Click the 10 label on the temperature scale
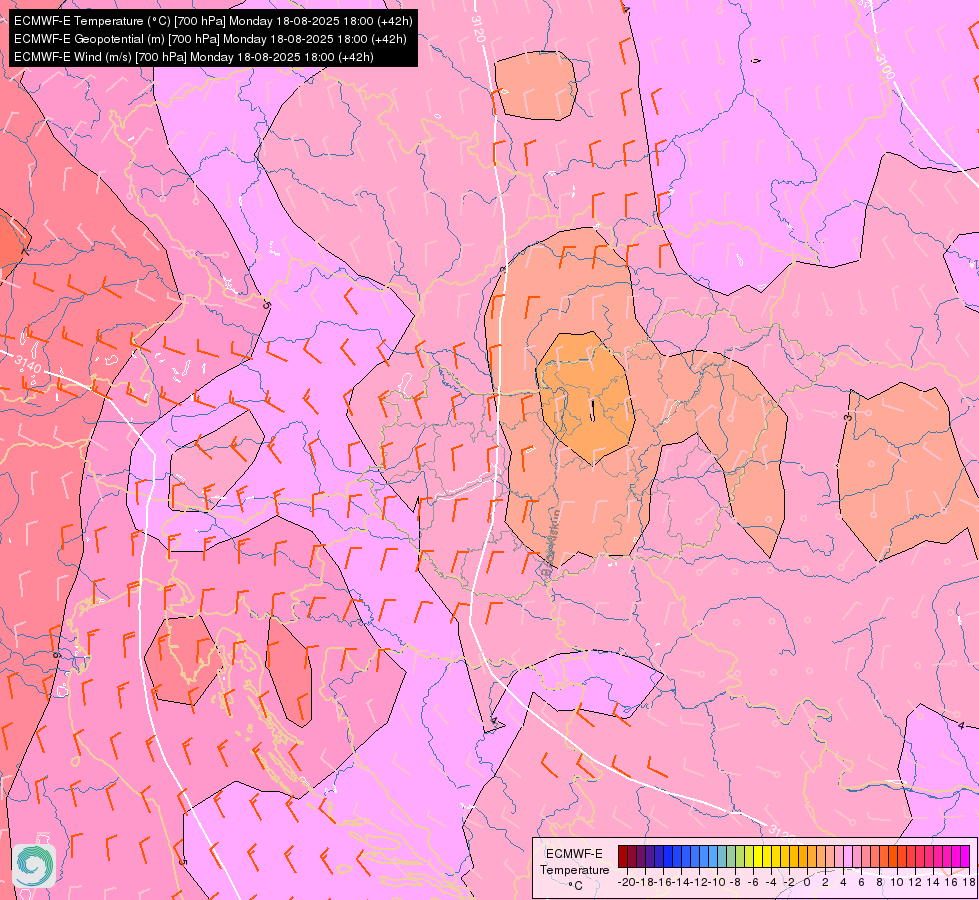The height and width of the screenshot is (900, 979). (x=897, y=882)
